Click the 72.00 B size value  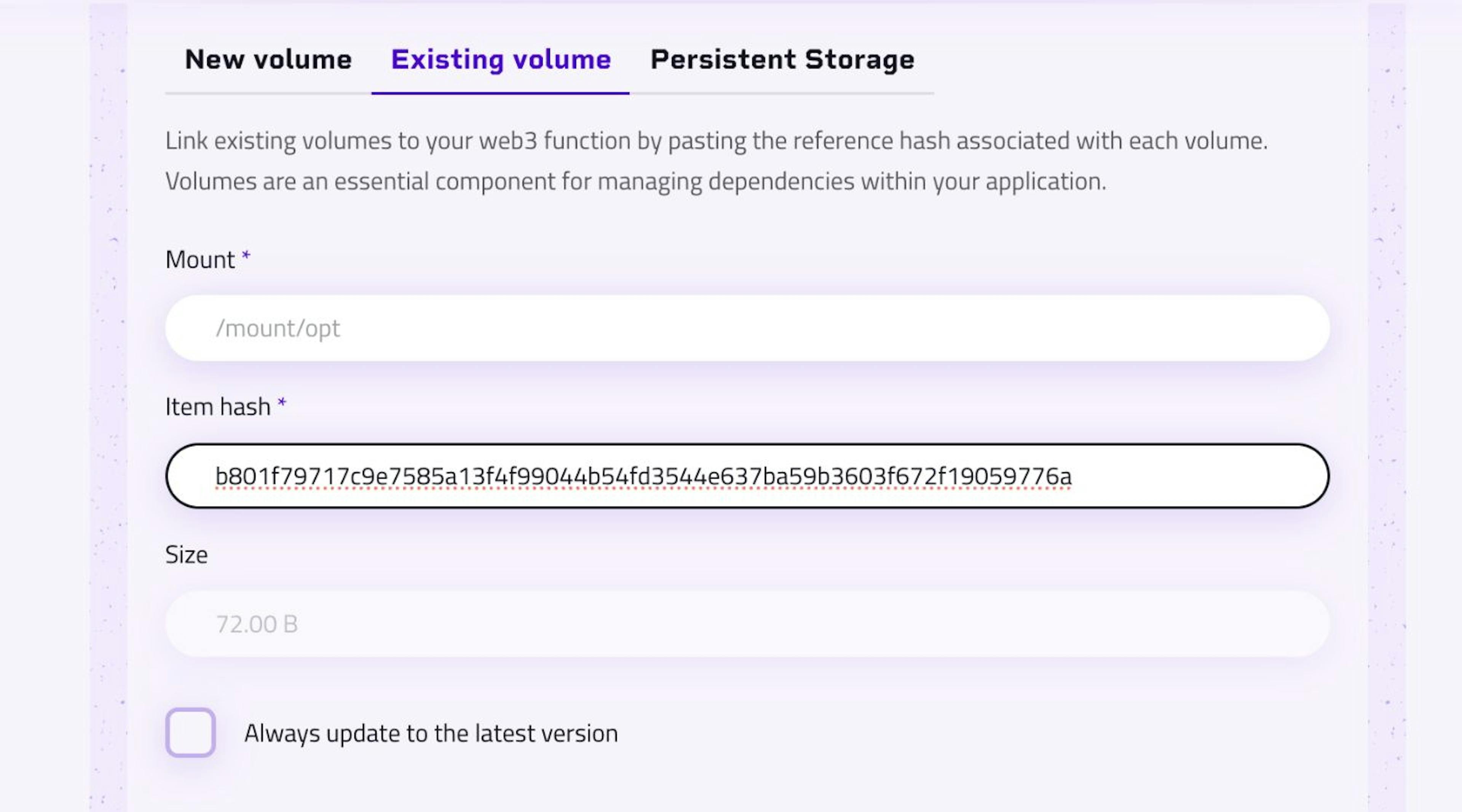(257, 624)
